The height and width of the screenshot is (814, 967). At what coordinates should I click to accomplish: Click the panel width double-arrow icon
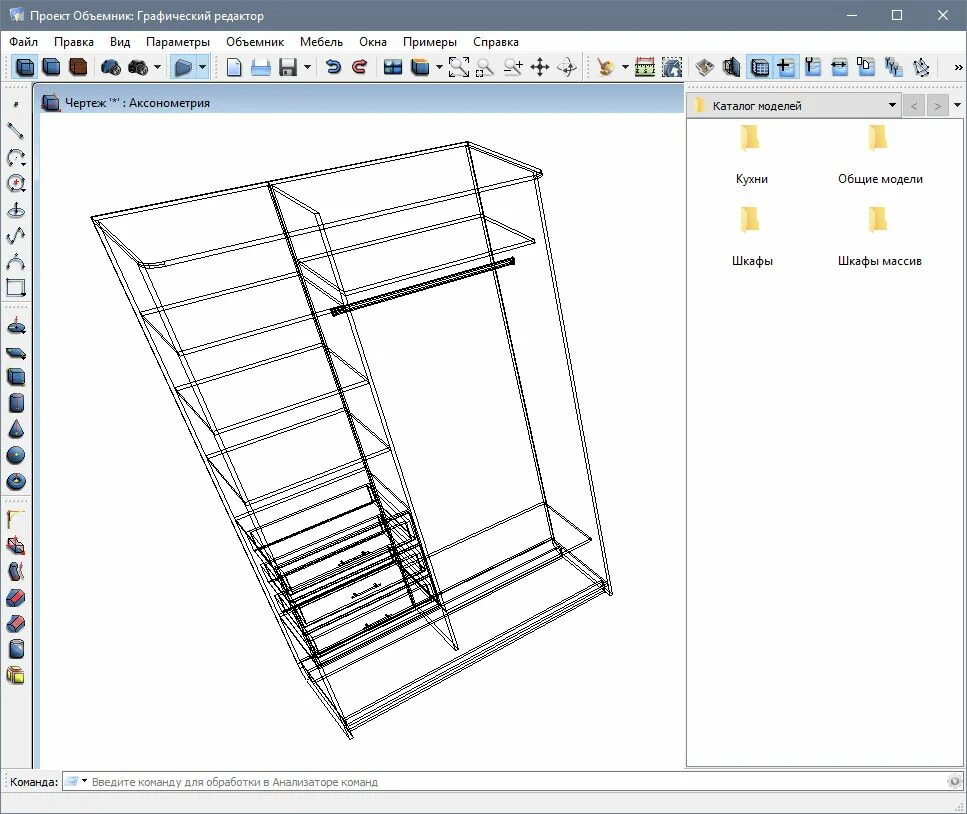839,67
